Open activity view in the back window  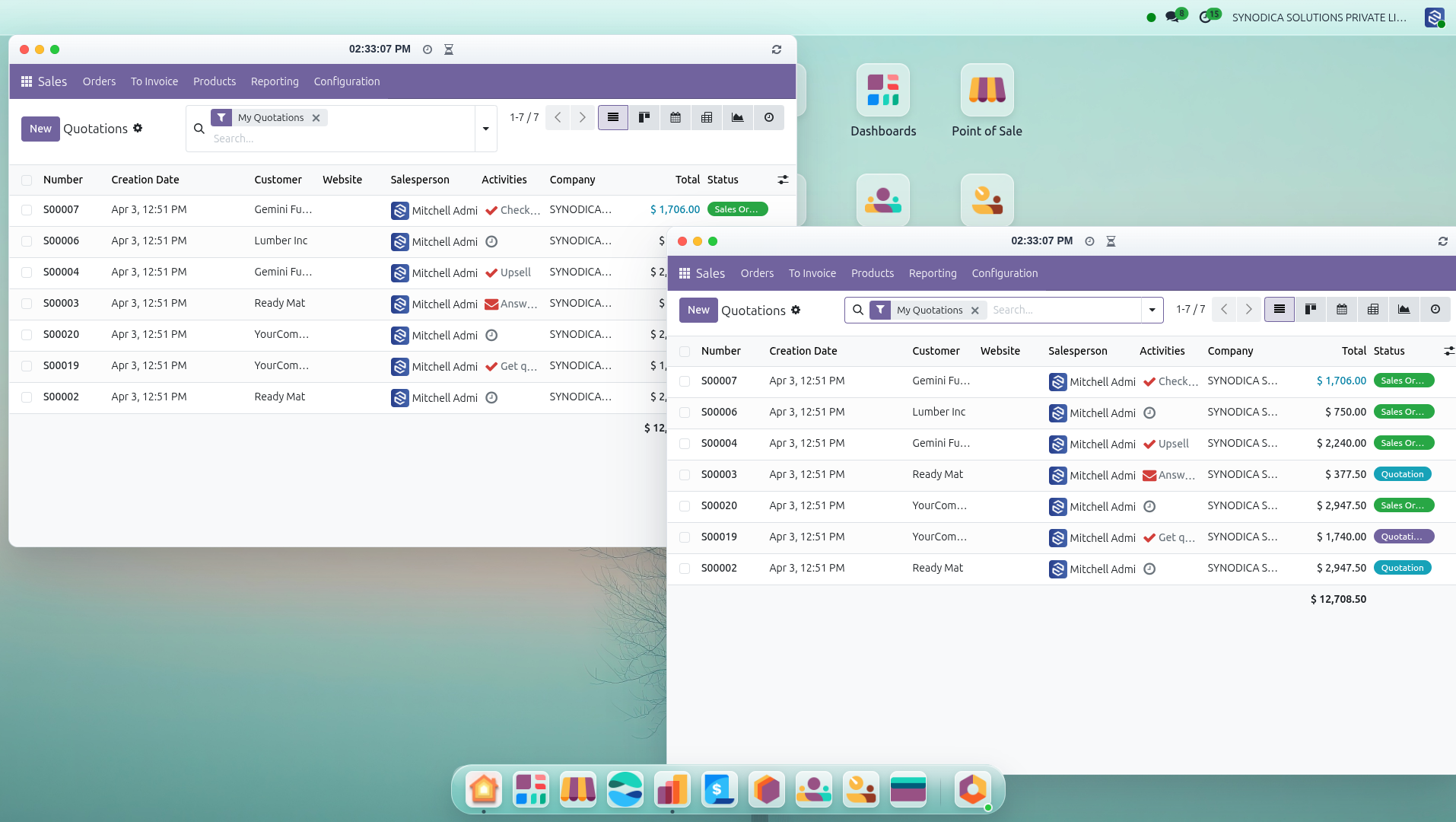click(769, 118)
